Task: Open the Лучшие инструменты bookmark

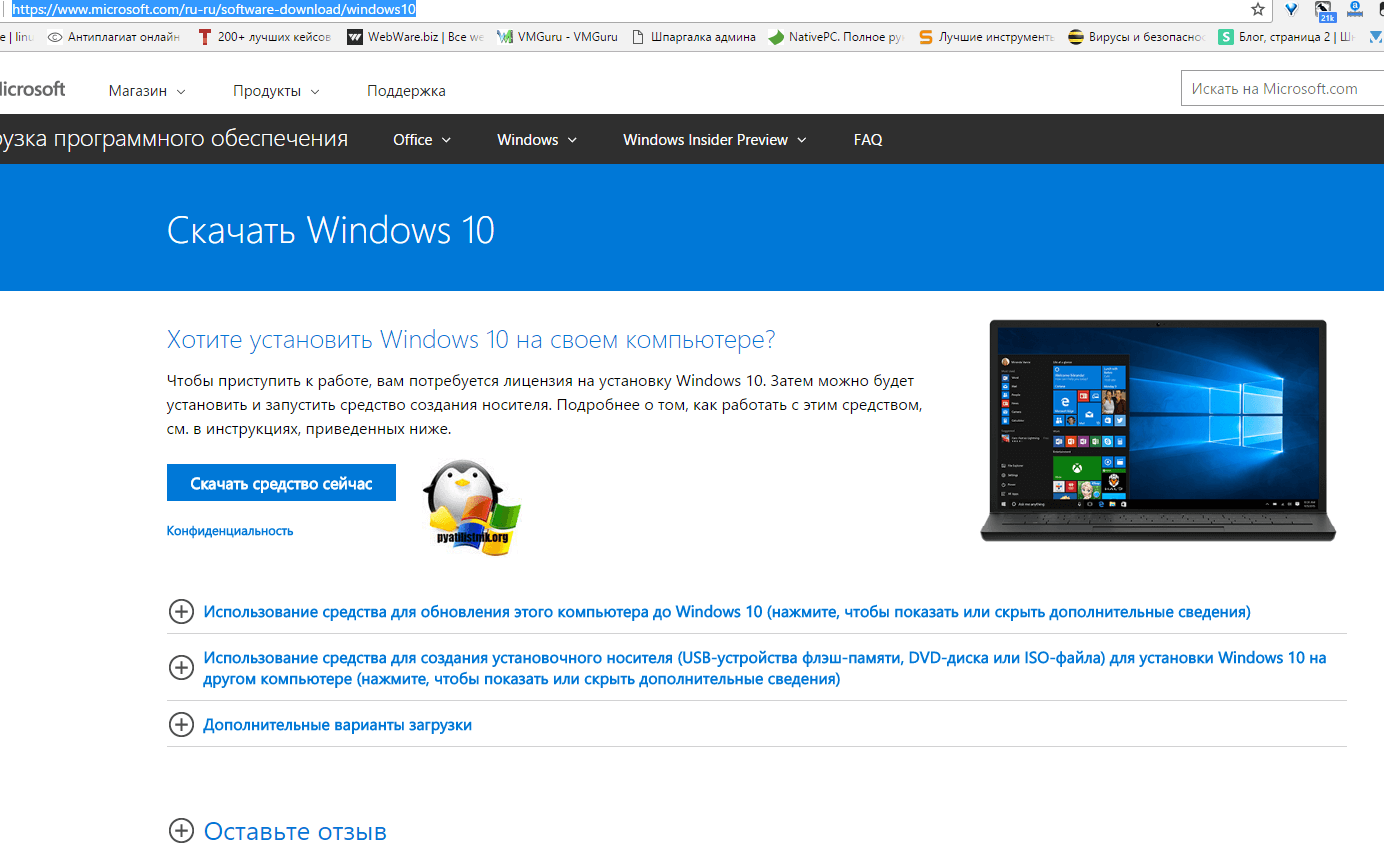Action: click(x=986, y=37)
